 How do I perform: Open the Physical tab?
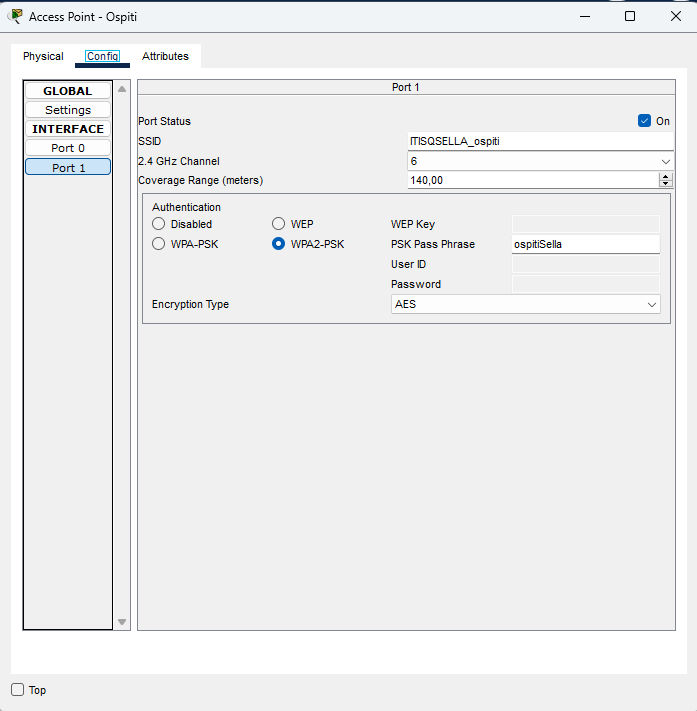tap(43, 56)
